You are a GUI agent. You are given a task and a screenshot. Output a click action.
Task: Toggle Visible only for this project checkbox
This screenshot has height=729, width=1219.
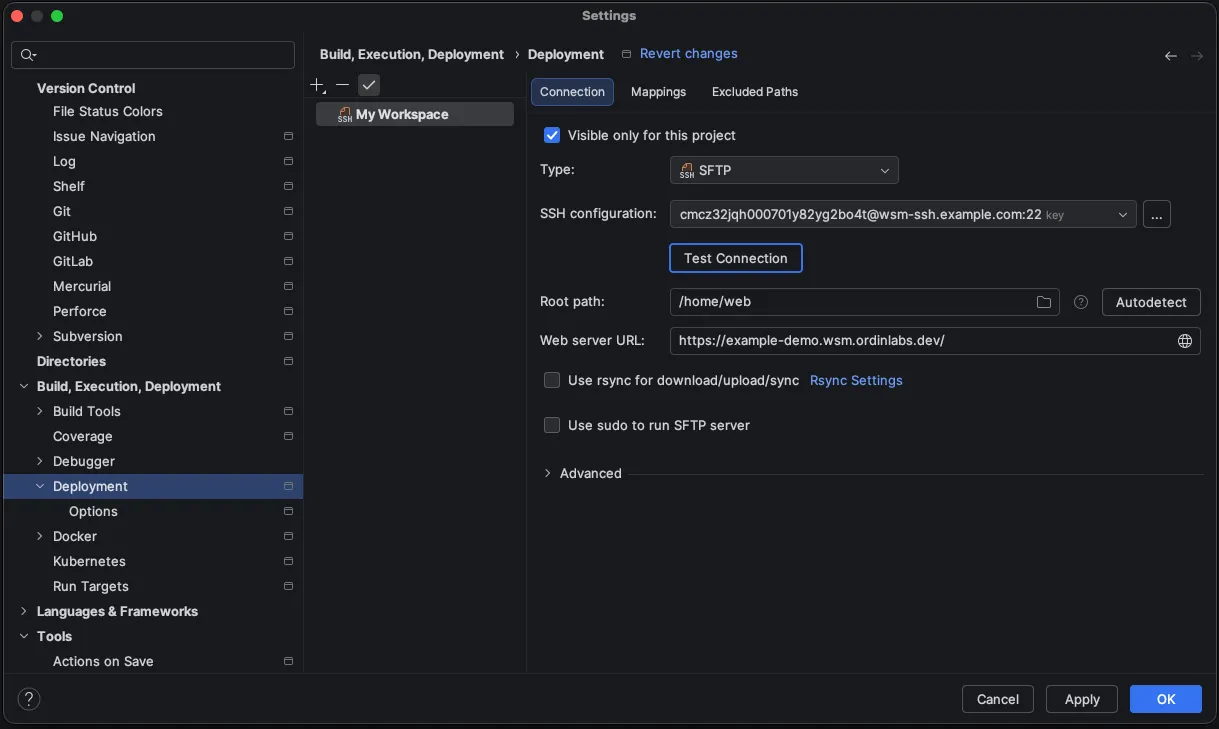click(552, 135)
